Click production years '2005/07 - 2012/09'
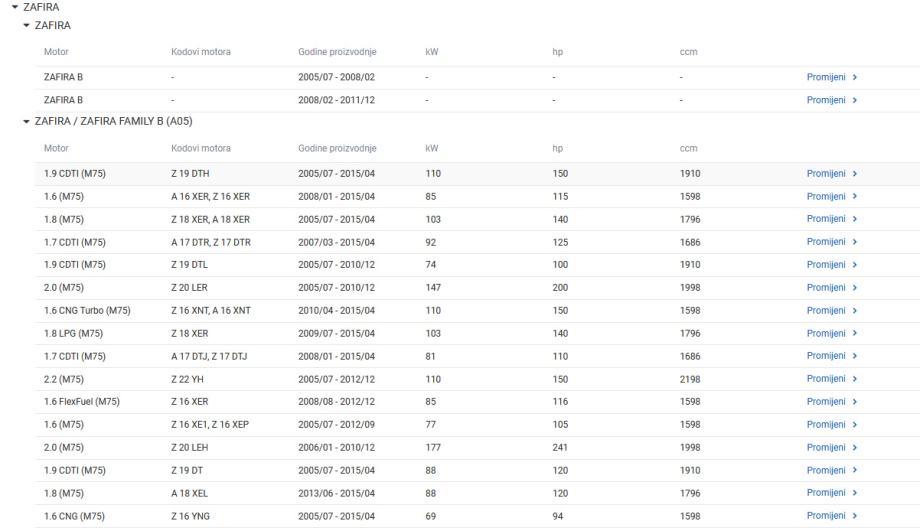The height and width of the screenshot is (531, 920). 336,424
